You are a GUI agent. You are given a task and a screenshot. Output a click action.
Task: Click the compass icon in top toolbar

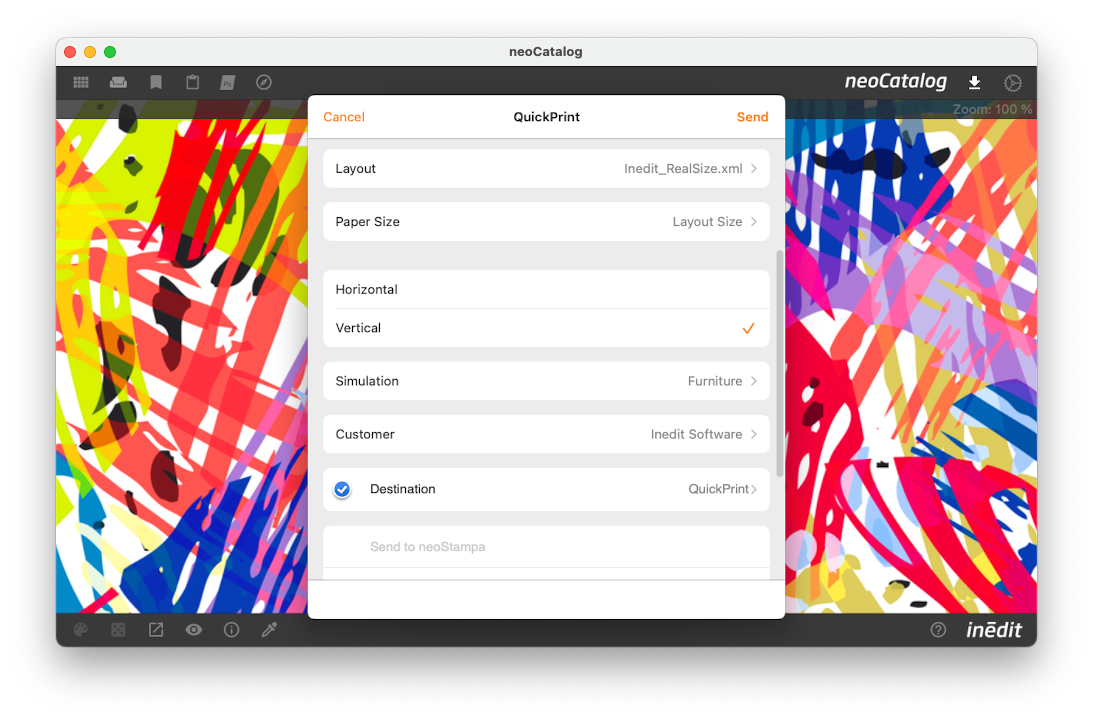coord(263,82)
